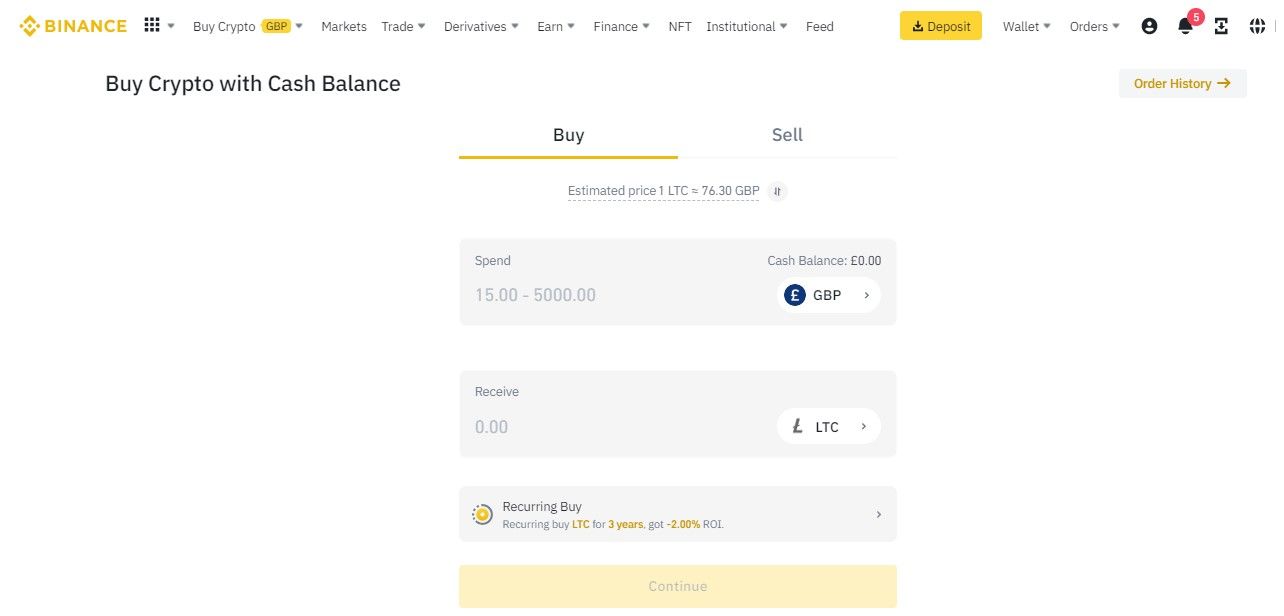Viewport: 1284px width, 616px height.
Task: Expand the Wallet dropdown menu
Action: pos(1027,26)
